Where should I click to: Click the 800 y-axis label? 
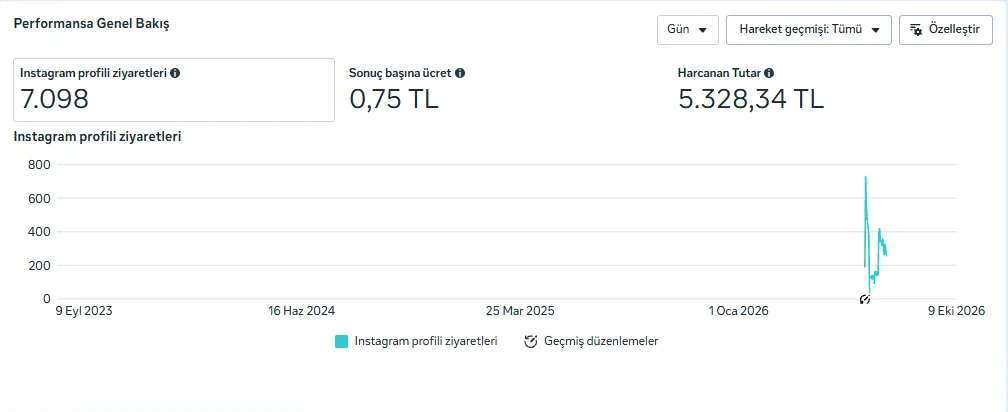click(39, 165)
